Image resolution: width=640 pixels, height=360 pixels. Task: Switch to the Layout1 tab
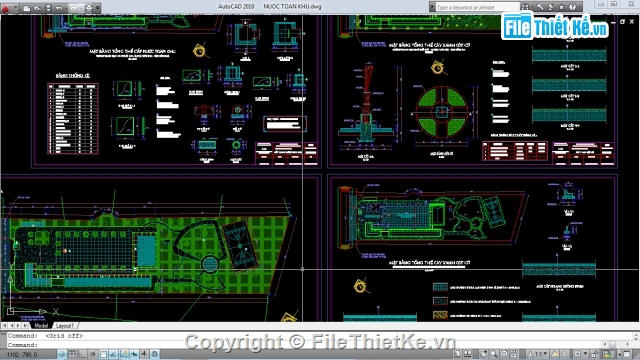pos(64,326)
